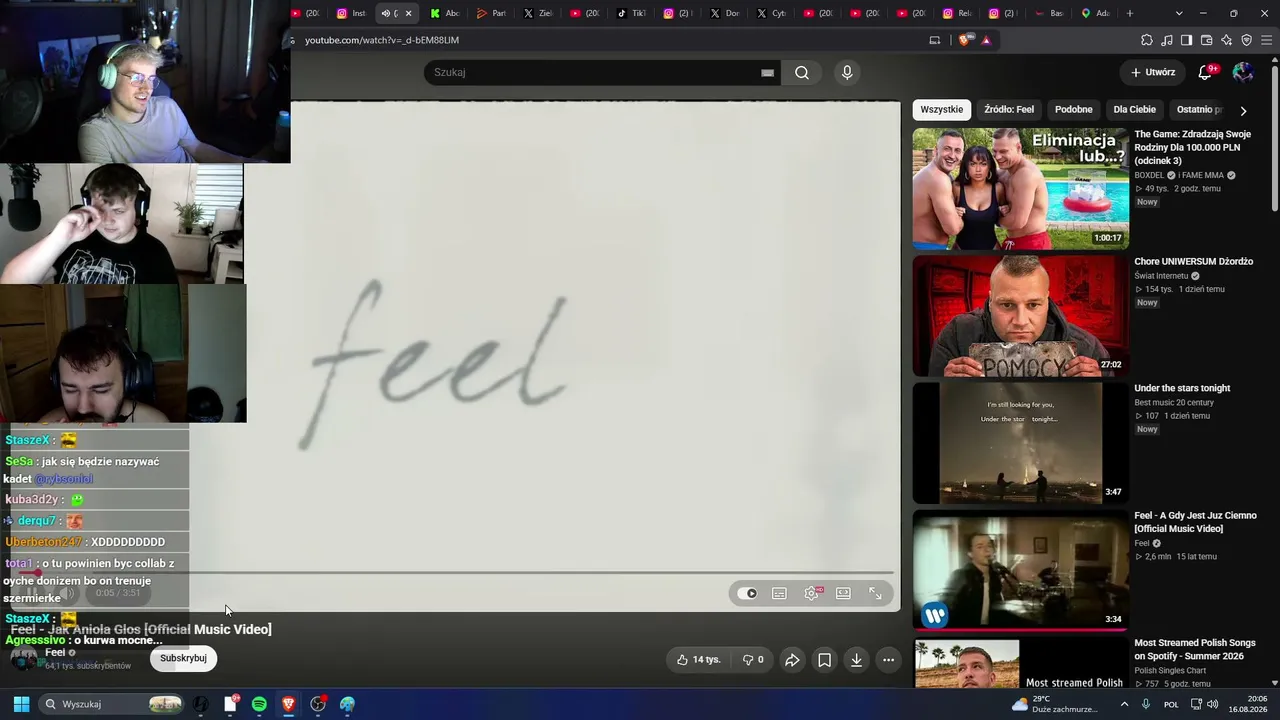
Task: Open the taskbar clock showing 20:06
Action: click(x=1249, y=704)
